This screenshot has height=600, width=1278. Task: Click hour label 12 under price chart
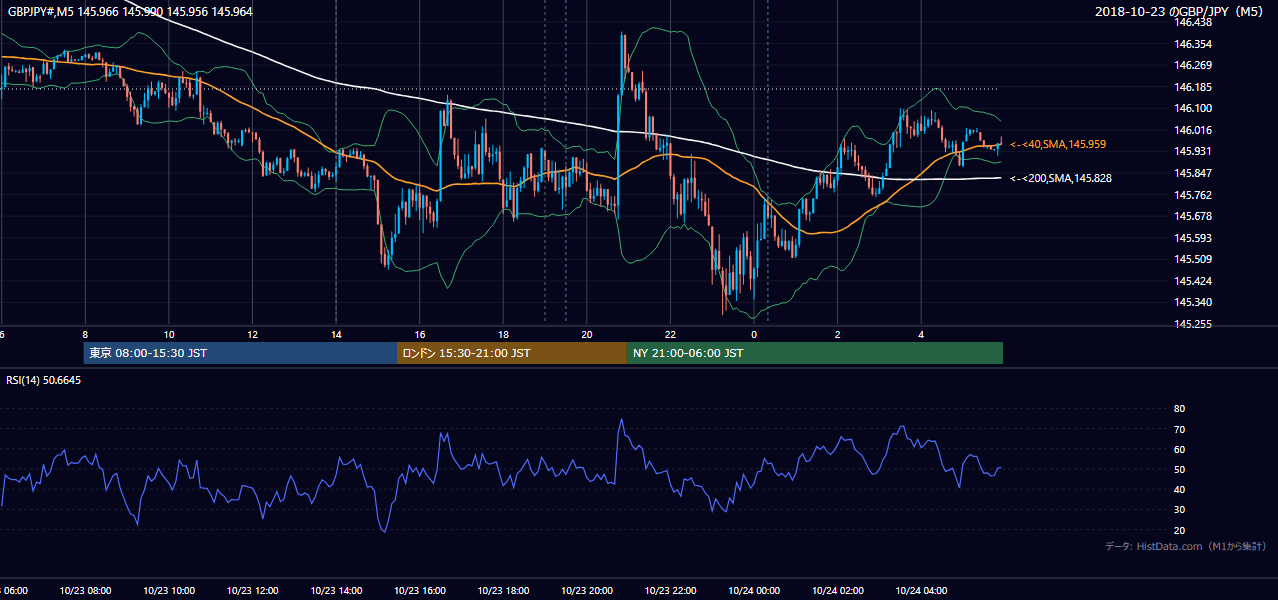[252, 335]
